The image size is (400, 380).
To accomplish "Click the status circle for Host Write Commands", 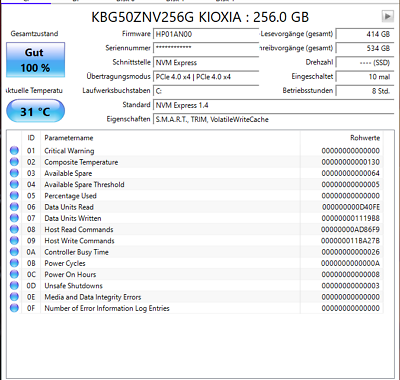I will pos(14,241).
